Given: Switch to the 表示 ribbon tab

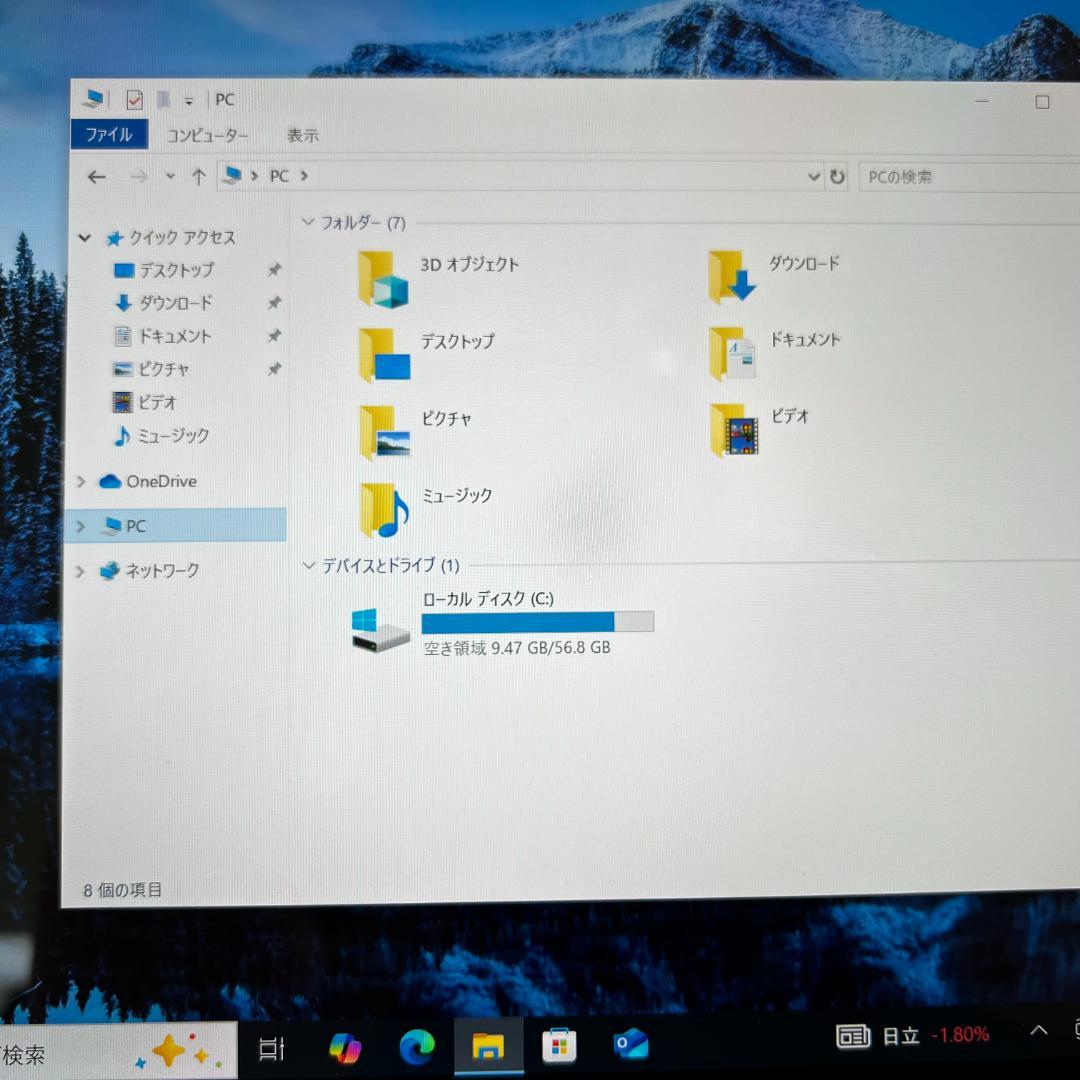Looking at the screenshot, I should click(x=303, y=136).
